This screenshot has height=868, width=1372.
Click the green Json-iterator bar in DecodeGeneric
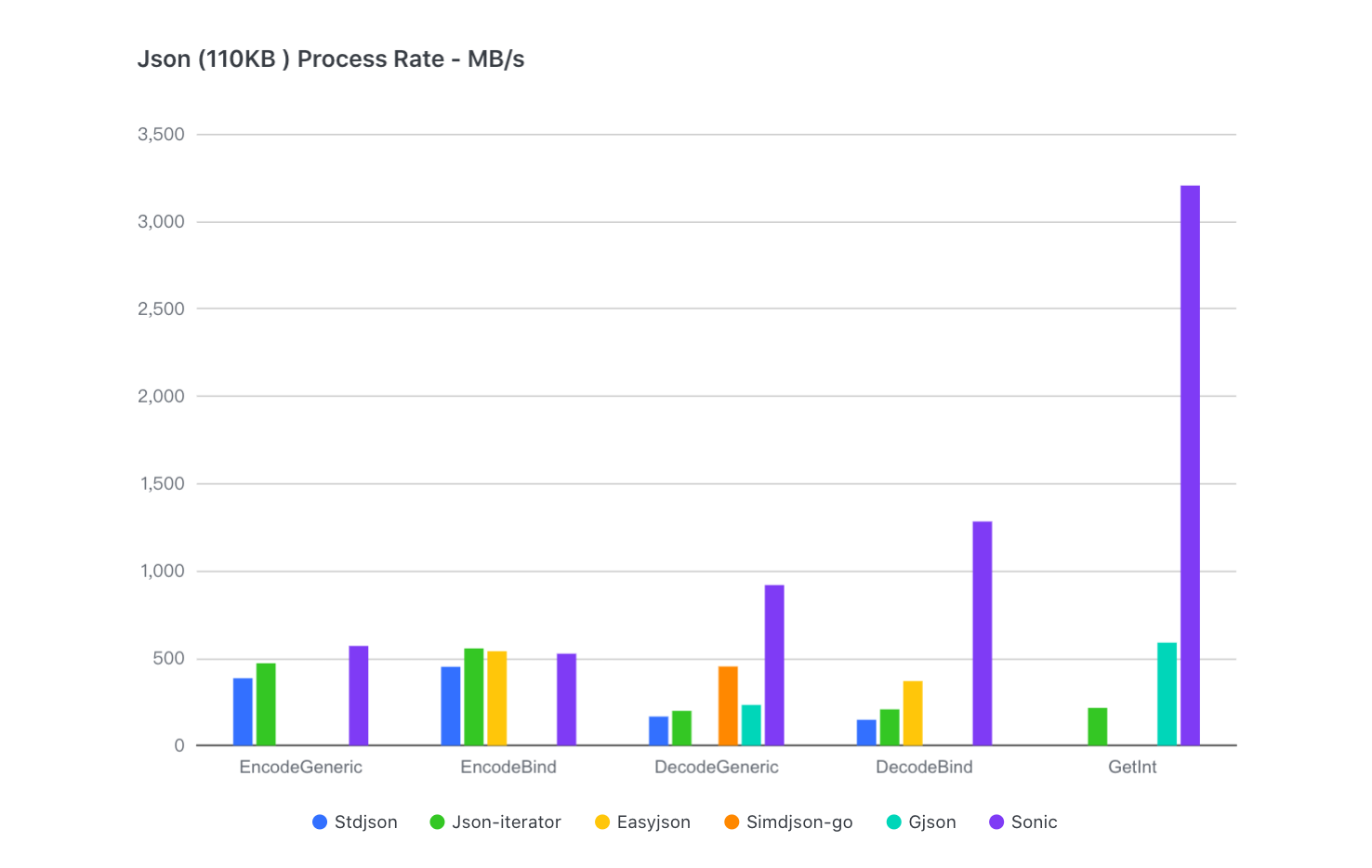[x=682, y=729]
